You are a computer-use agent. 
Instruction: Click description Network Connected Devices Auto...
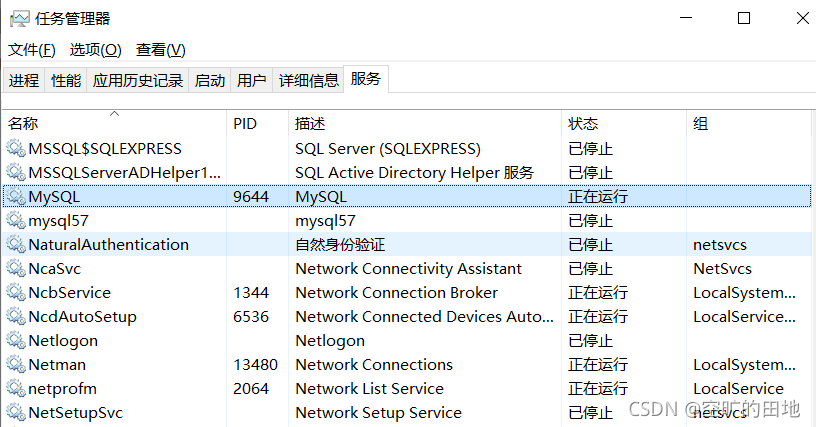424,316
